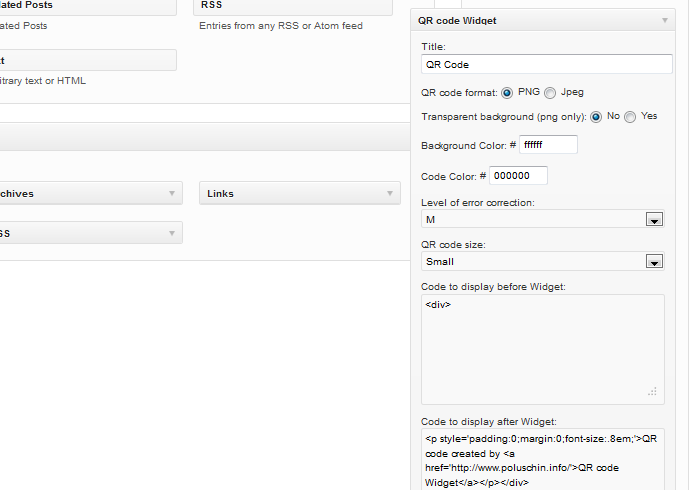Screen dimensions: 695x490
Task: Edit Code to display before Widget textarea
Action: click(x=543, y=349)
